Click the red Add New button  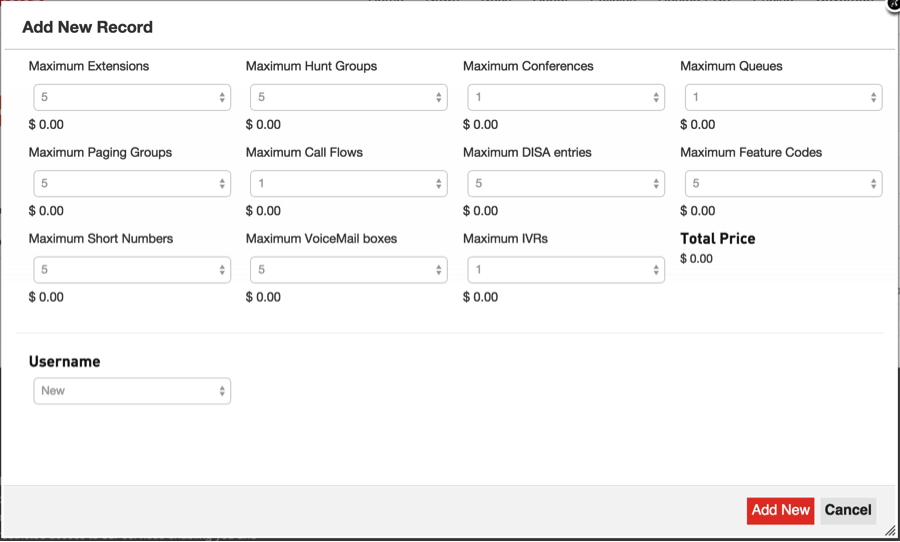[781, 510]
